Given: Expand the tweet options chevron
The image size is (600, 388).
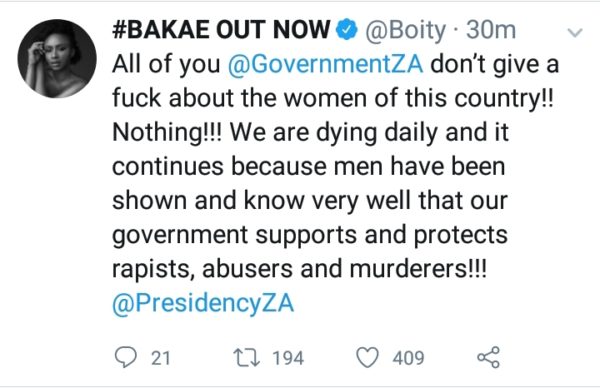Looking at the screenshot, I should point(575,33).
